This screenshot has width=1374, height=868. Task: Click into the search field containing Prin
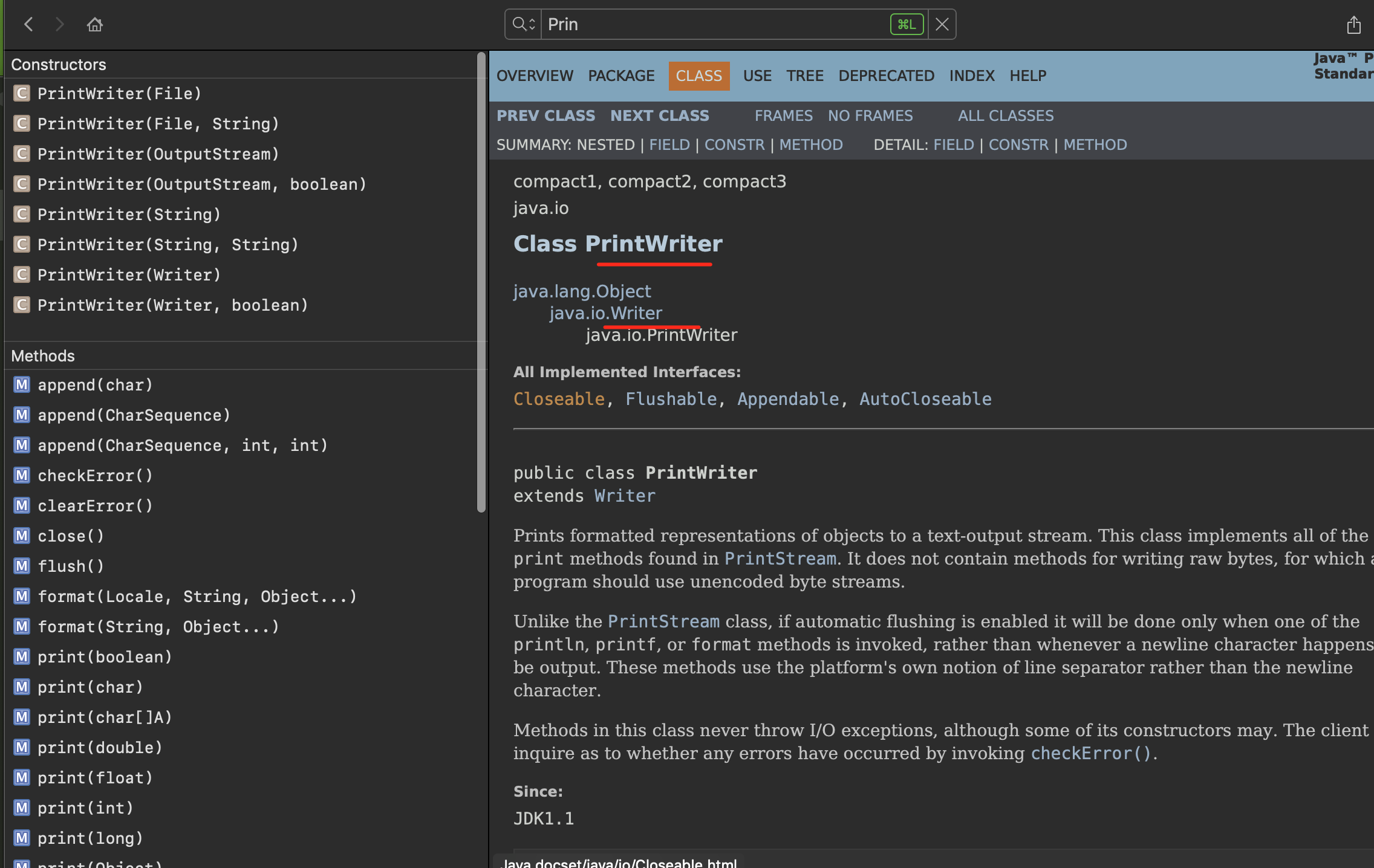(714, 24)
